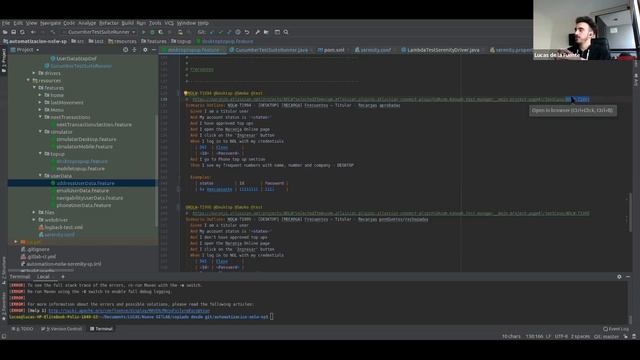This screenshot has height=360, width=640.
Task: Add a new terminal session with plus icon
Action: pos(63,277)
